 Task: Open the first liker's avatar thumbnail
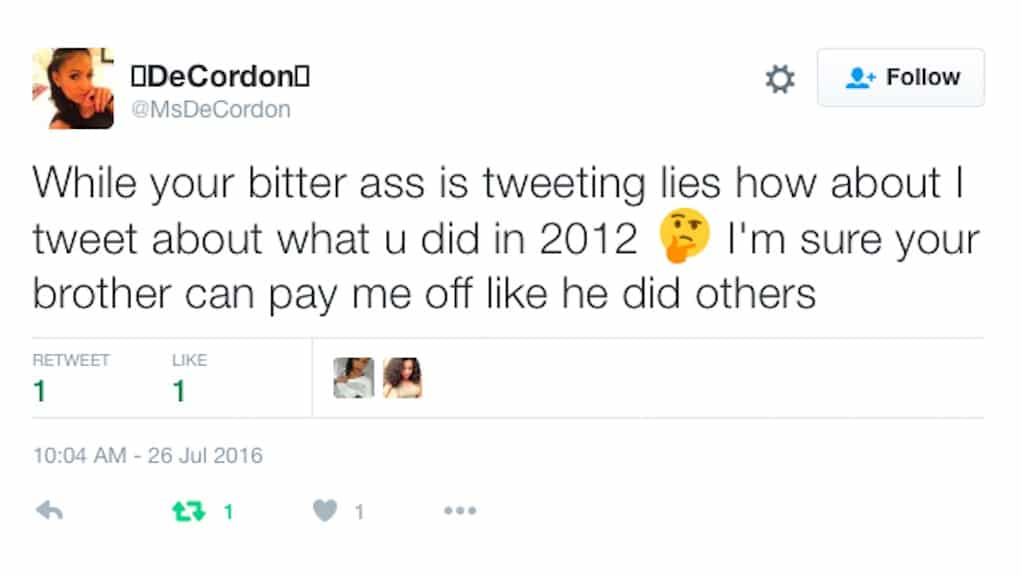354,378
